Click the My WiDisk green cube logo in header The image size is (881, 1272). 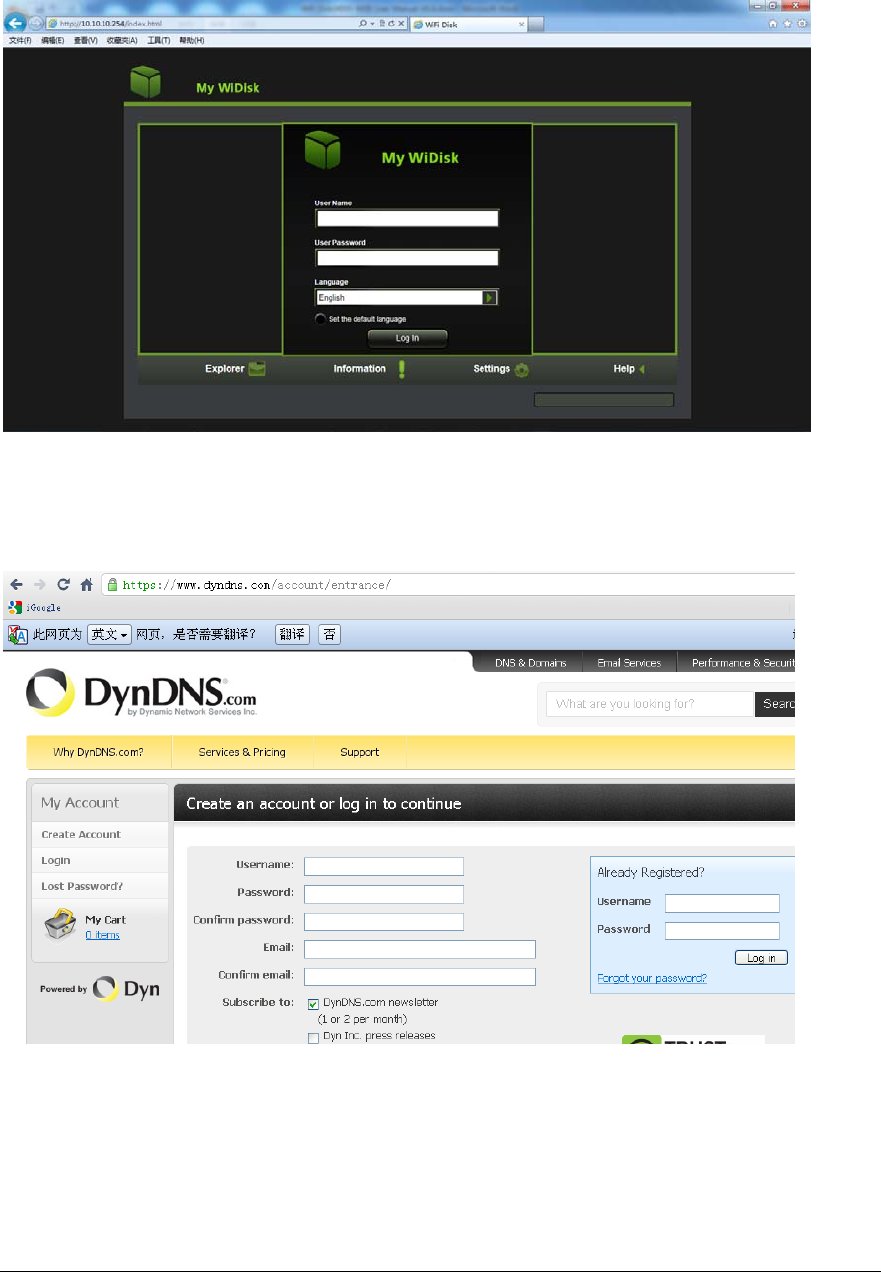[146, 83]
